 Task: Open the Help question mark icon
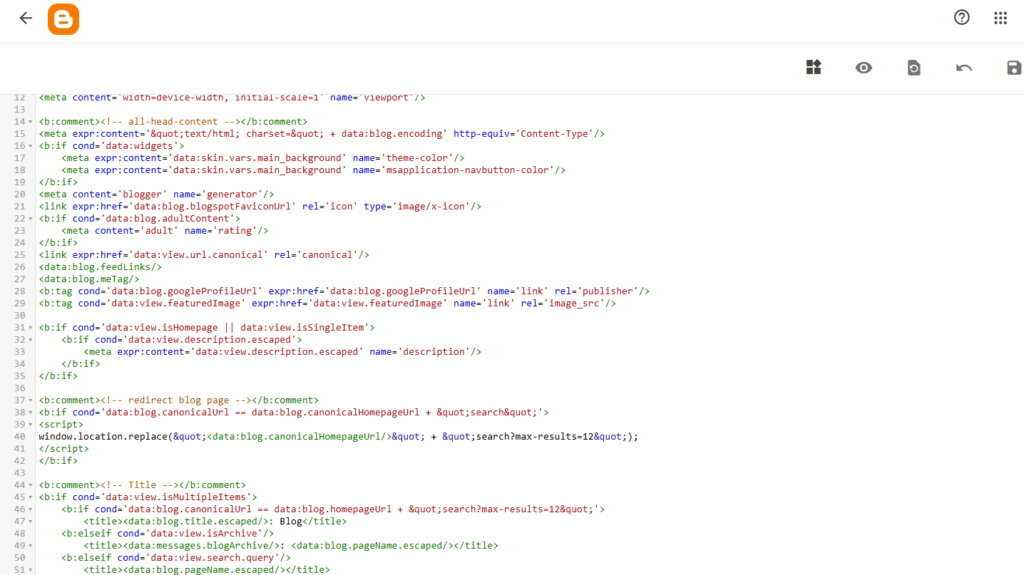pos(961,18)
